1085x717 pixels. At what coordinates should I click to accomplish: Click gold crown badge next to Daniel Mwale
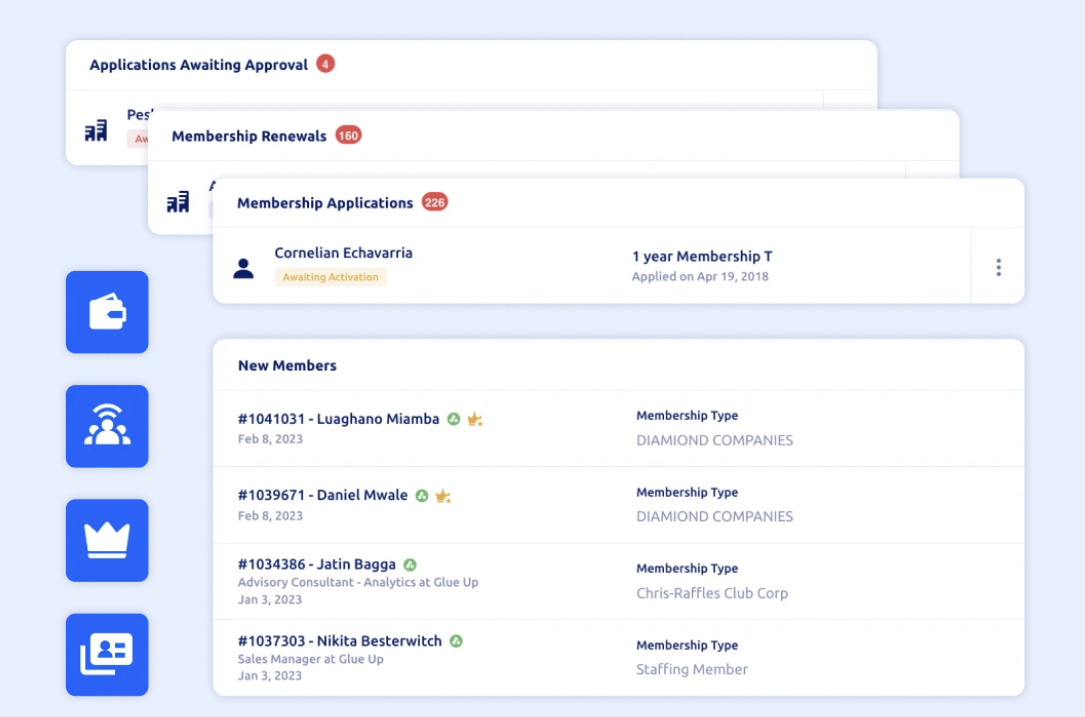pyautogui.click(x=443, y=496)
